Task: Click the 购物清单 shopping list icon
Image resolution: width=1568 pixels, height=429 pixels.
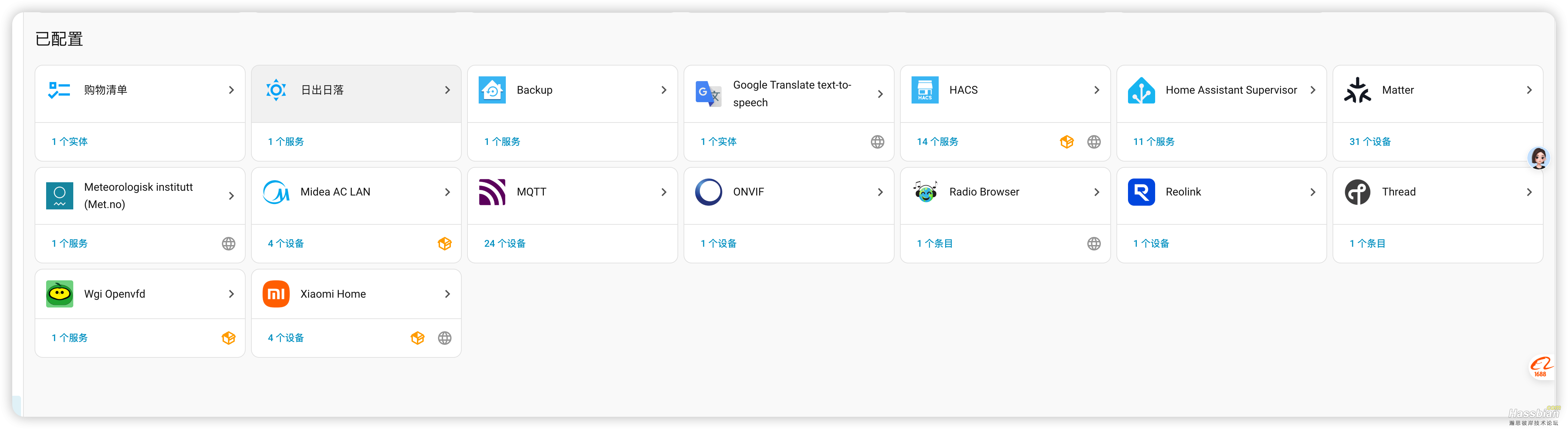Action: pos(59,90)
